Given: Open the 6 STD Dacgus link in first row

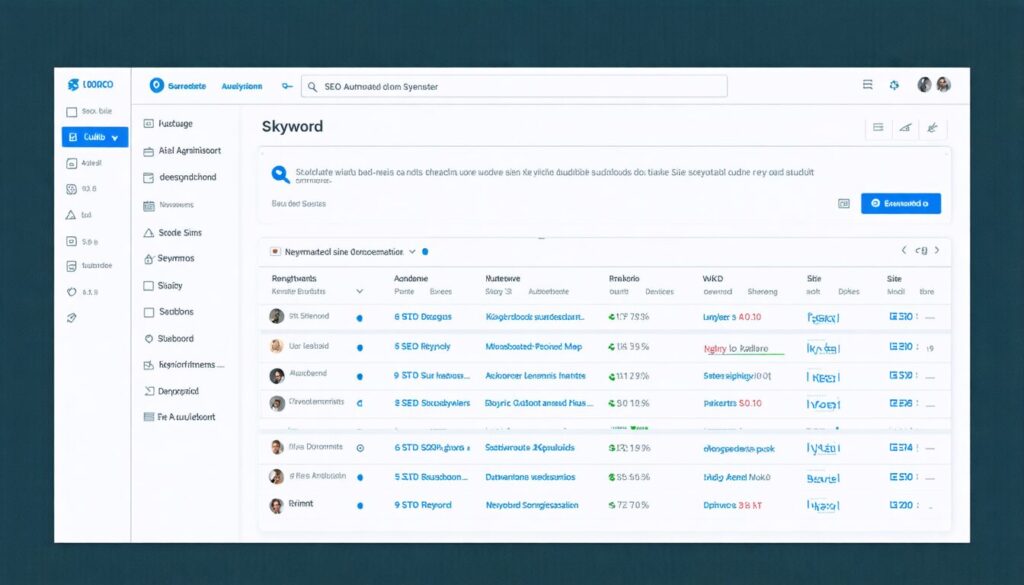Looking at the screenshot, I should (x=423, y=317).
